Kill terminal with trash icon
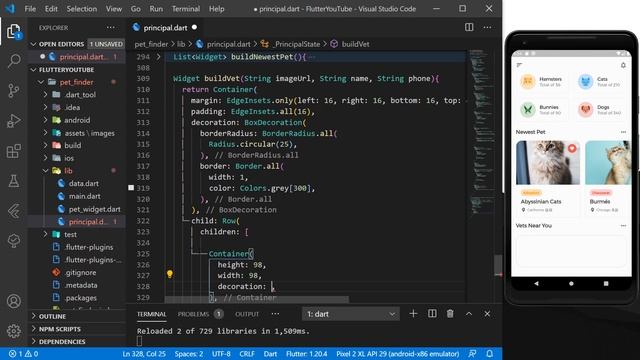 450,313
